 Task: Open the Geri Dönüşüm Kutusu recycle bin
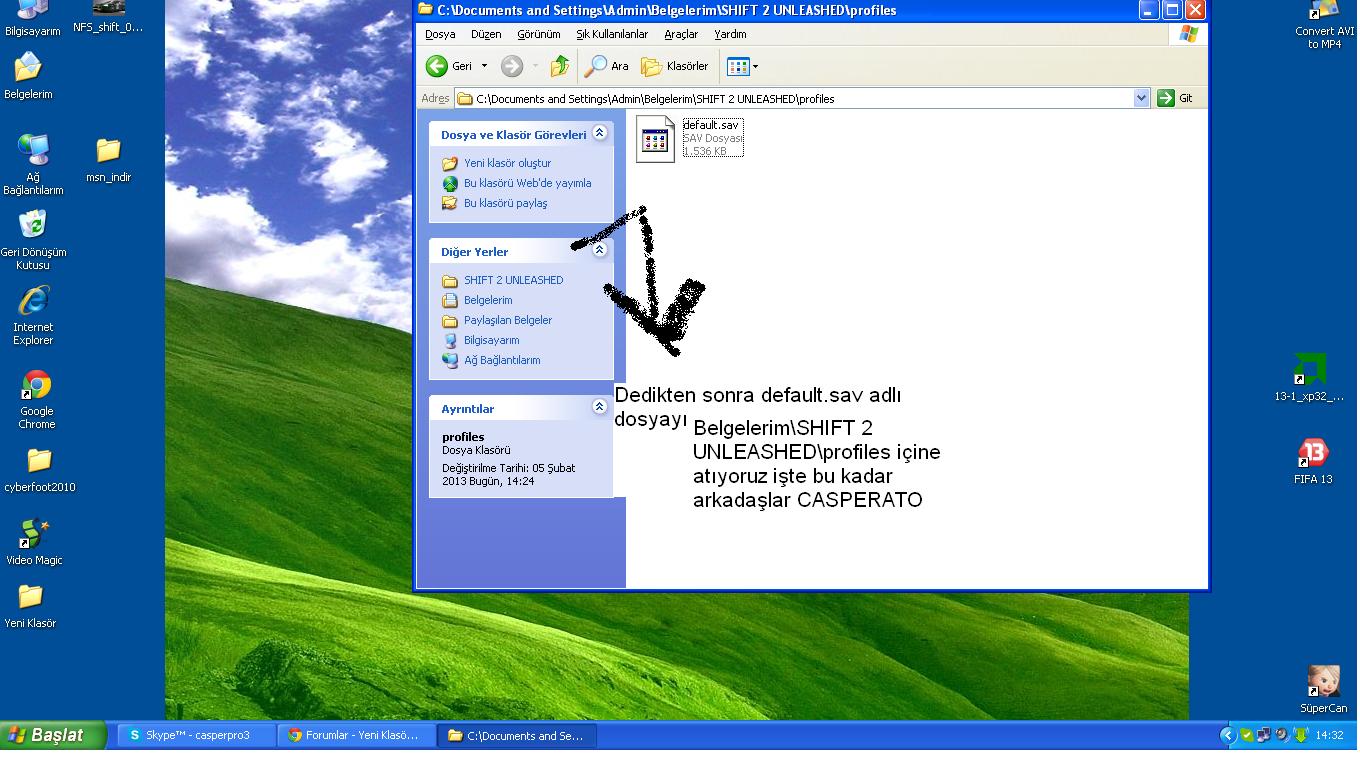pos(33,224)
